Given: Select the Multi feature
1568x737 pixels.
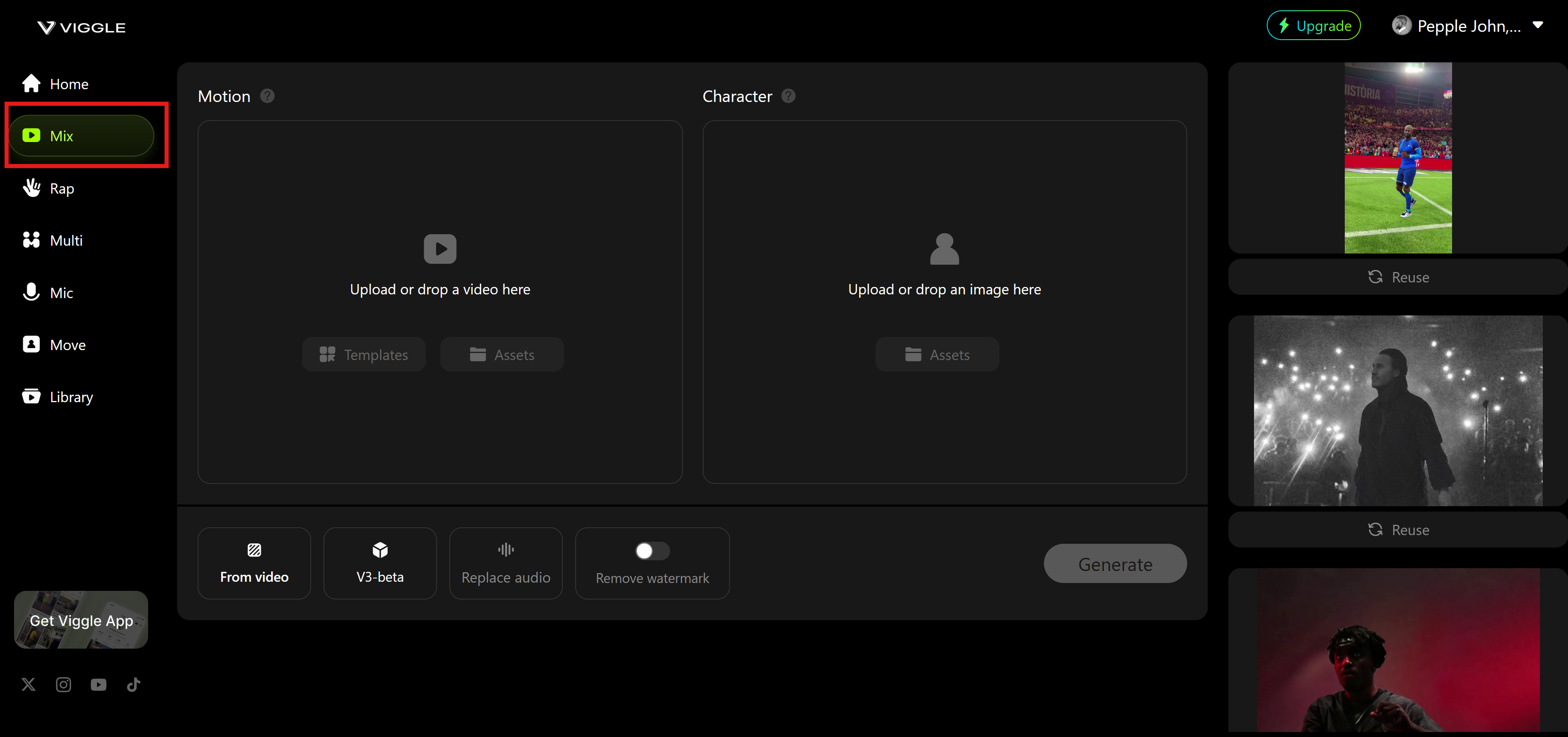Looking at the screenshot, I should (x=65, y=240).
